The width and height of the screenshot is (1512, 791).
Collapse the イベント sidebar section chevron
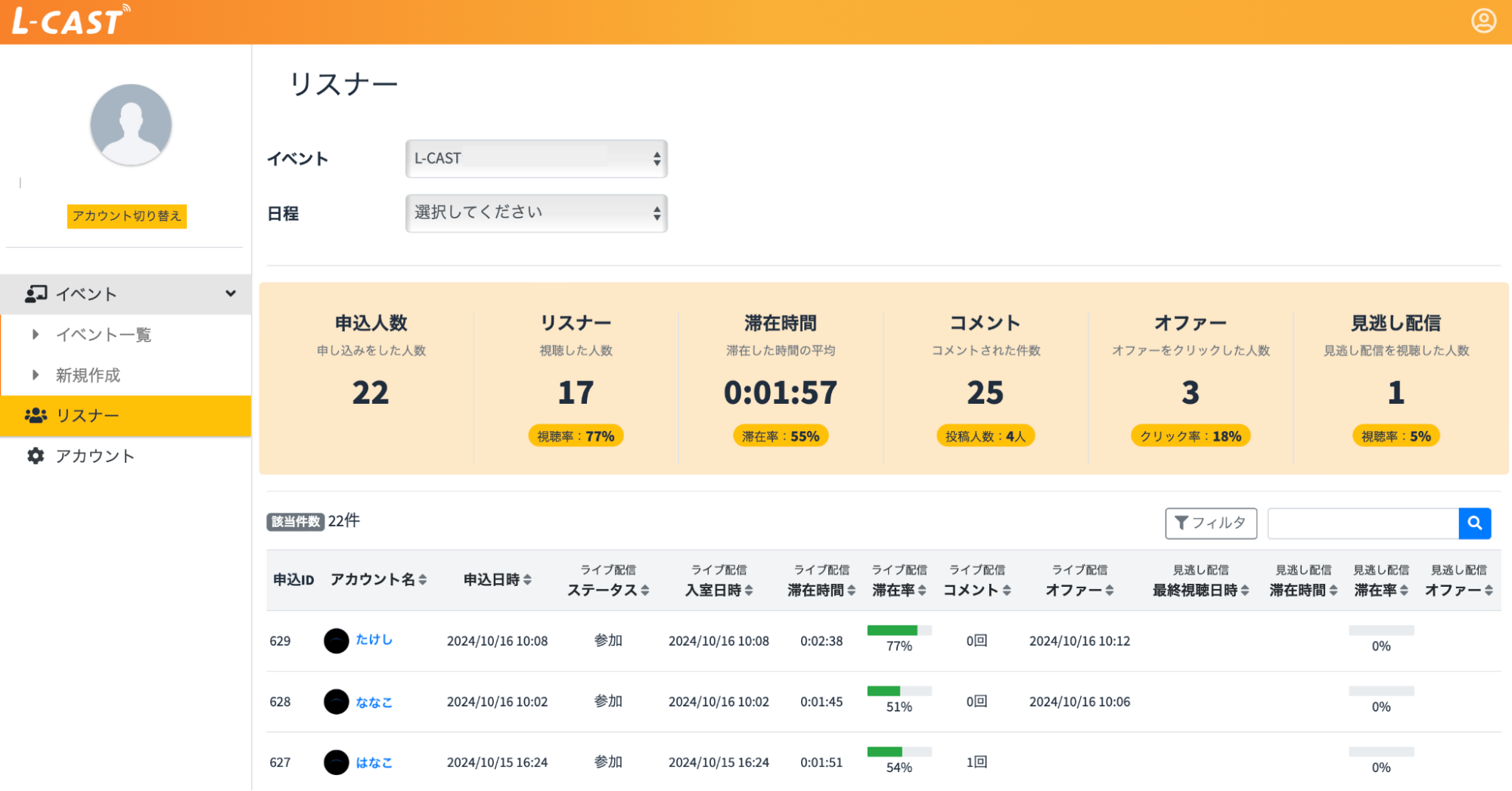[231, 294]
